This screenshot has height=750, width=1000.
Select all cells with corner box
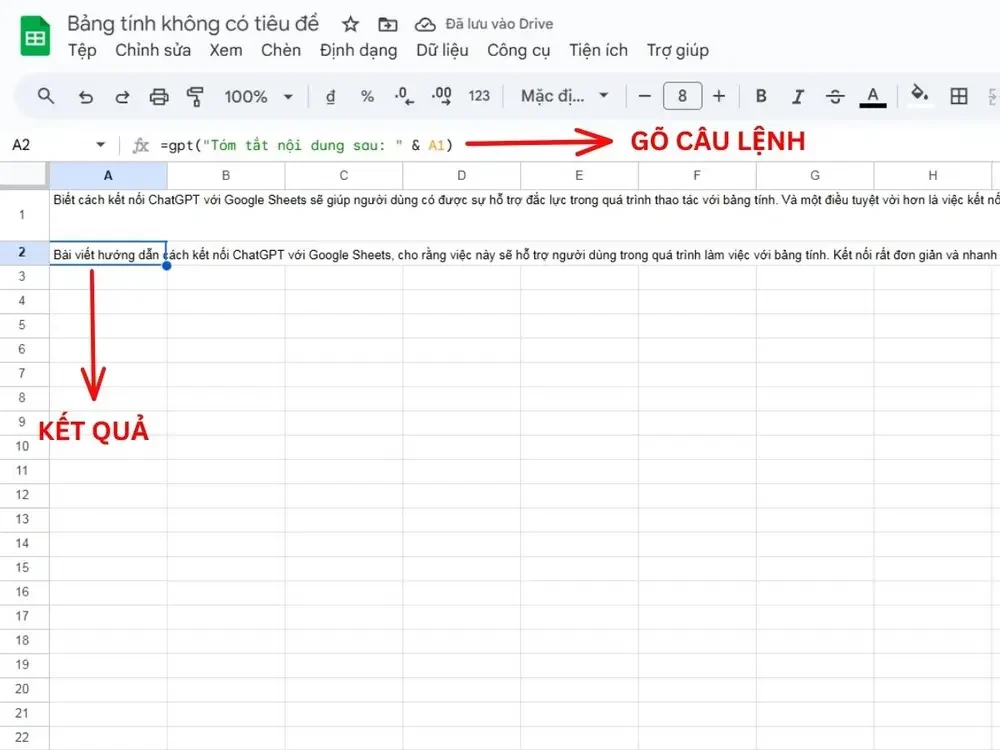(24, 175)
